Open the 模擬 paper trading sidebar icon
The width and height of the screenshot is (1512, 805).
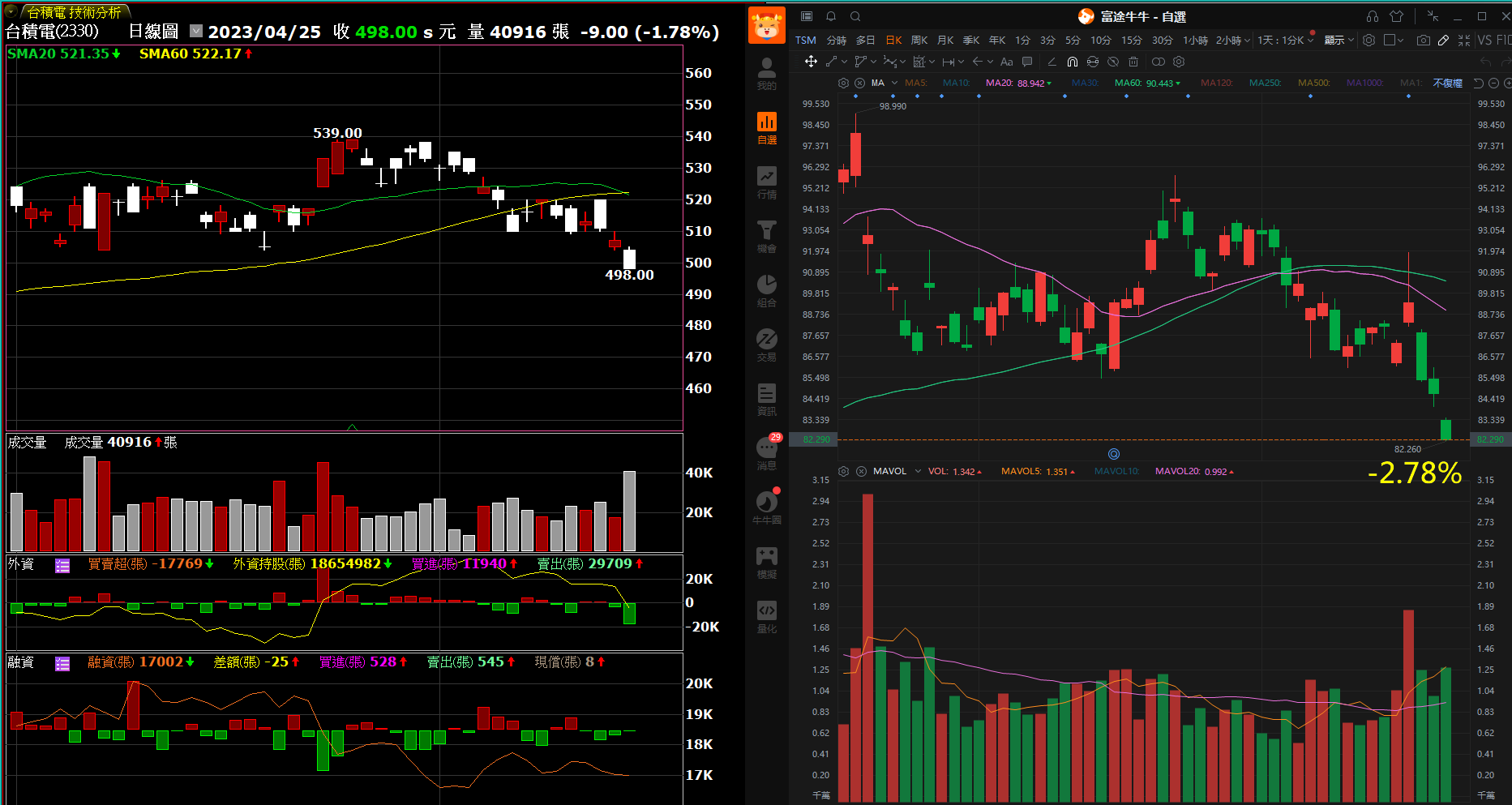(766, 563)
